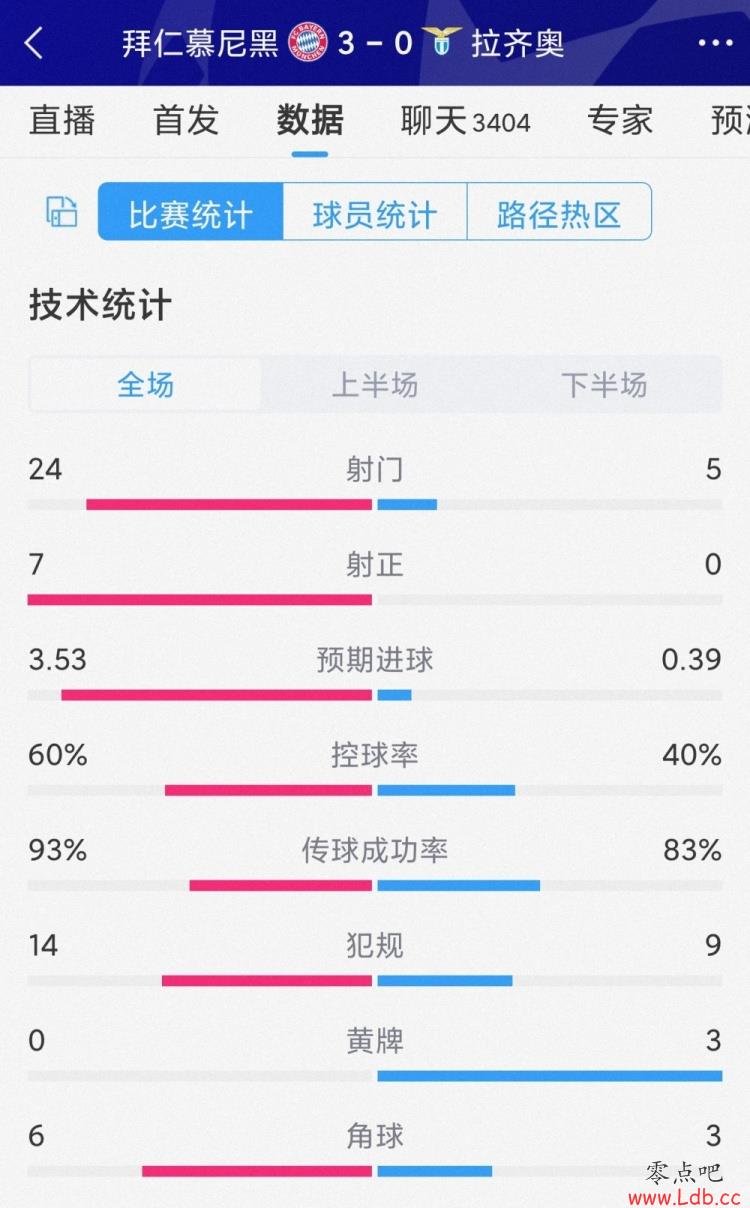Switch to the 直播 tab
The width and height of the screenshot is (750, 1208).
coord(62,121)
